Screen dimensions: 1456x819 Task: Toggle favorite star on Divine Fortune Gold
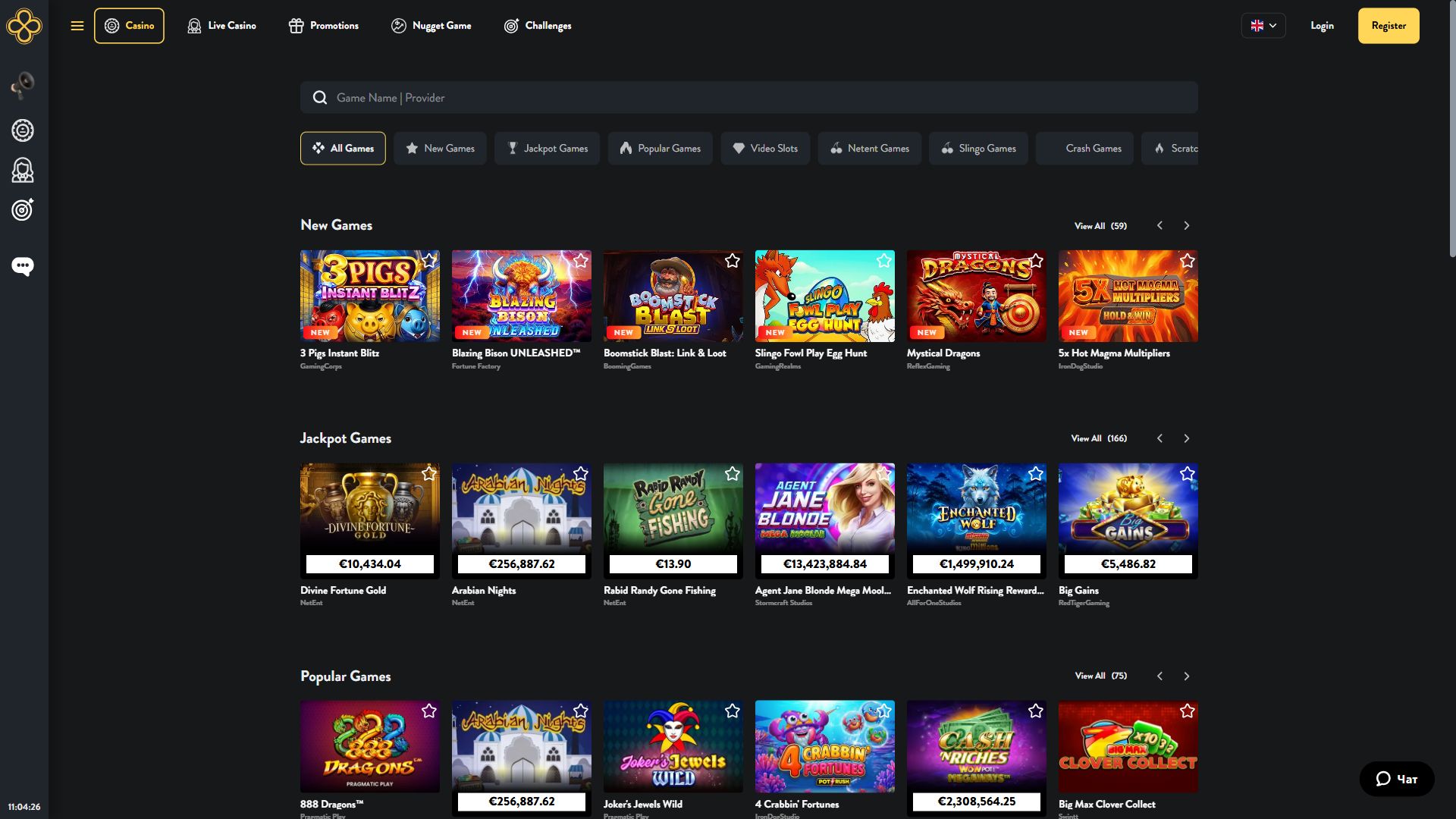pyautogui.click(x=429, y=474)
